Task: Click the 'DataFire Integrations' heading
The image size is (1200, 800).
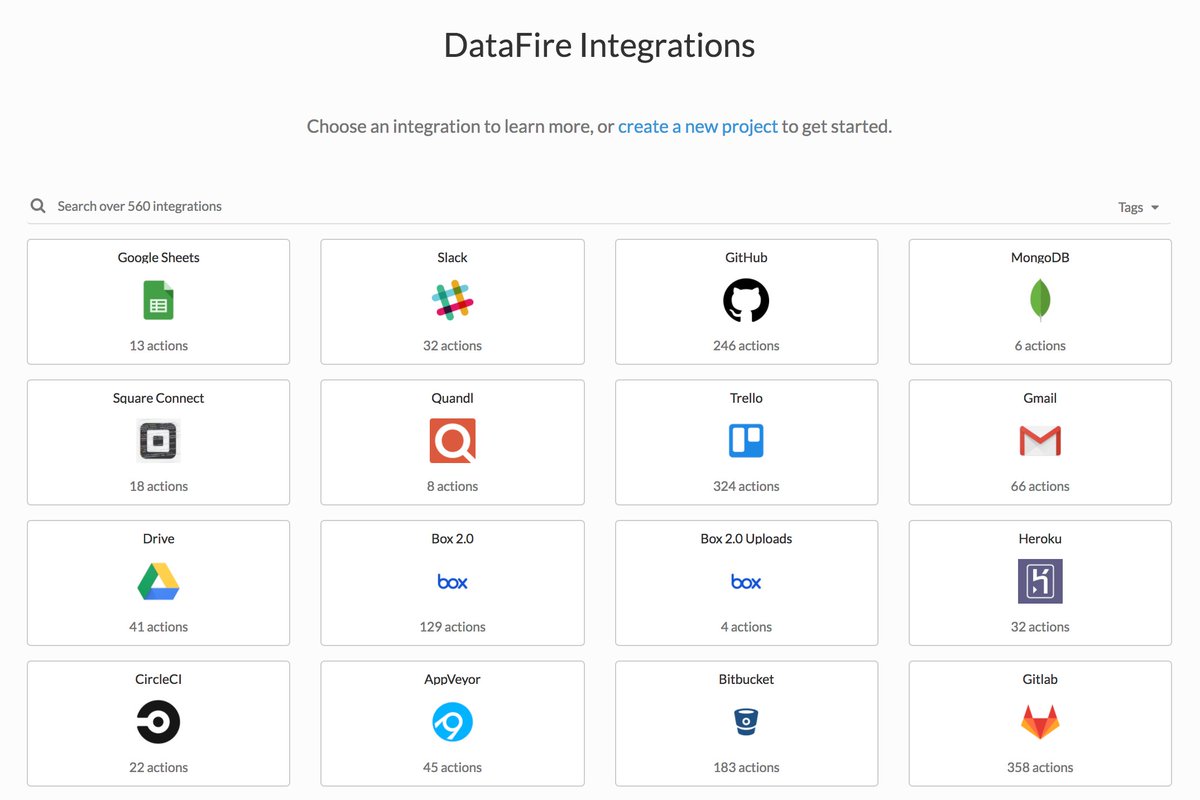Action: pyautogui.click(x=599, y=45)
